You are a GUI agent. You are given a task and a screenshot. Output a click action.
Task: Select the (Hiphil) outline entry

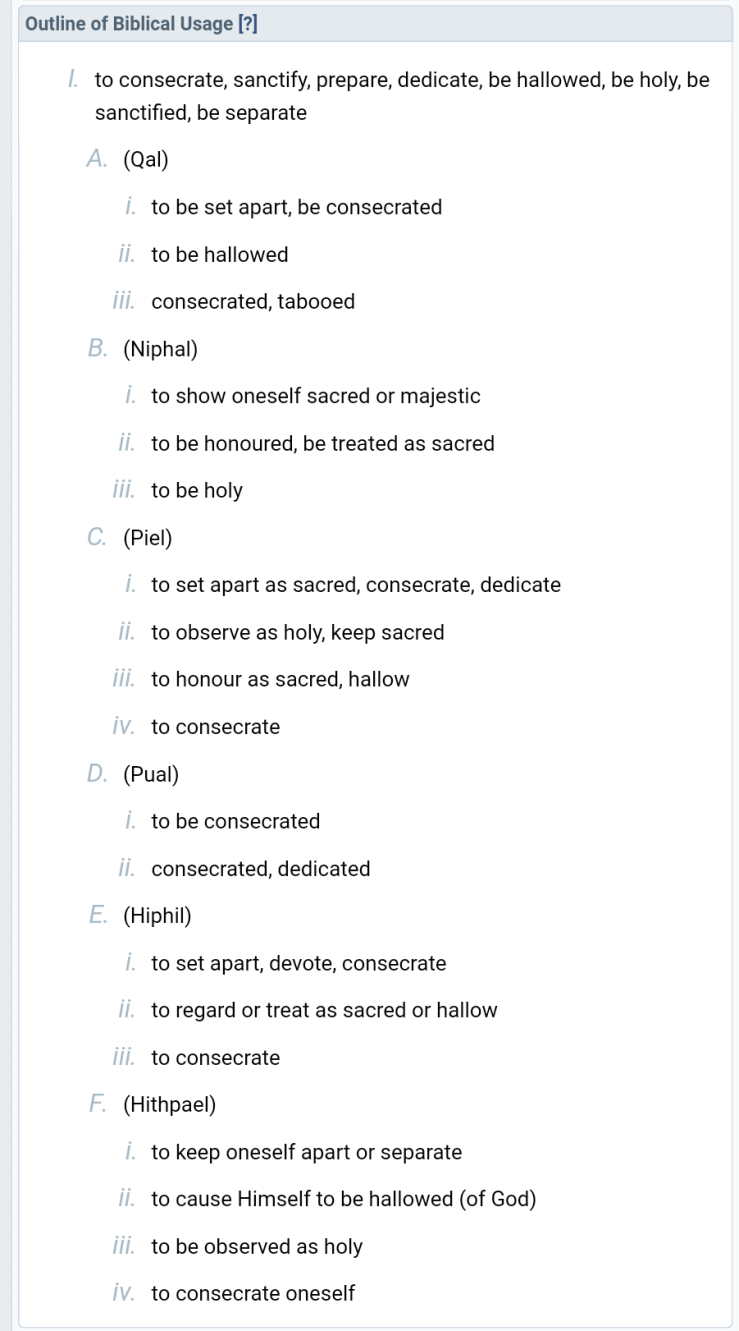(157, 916)
